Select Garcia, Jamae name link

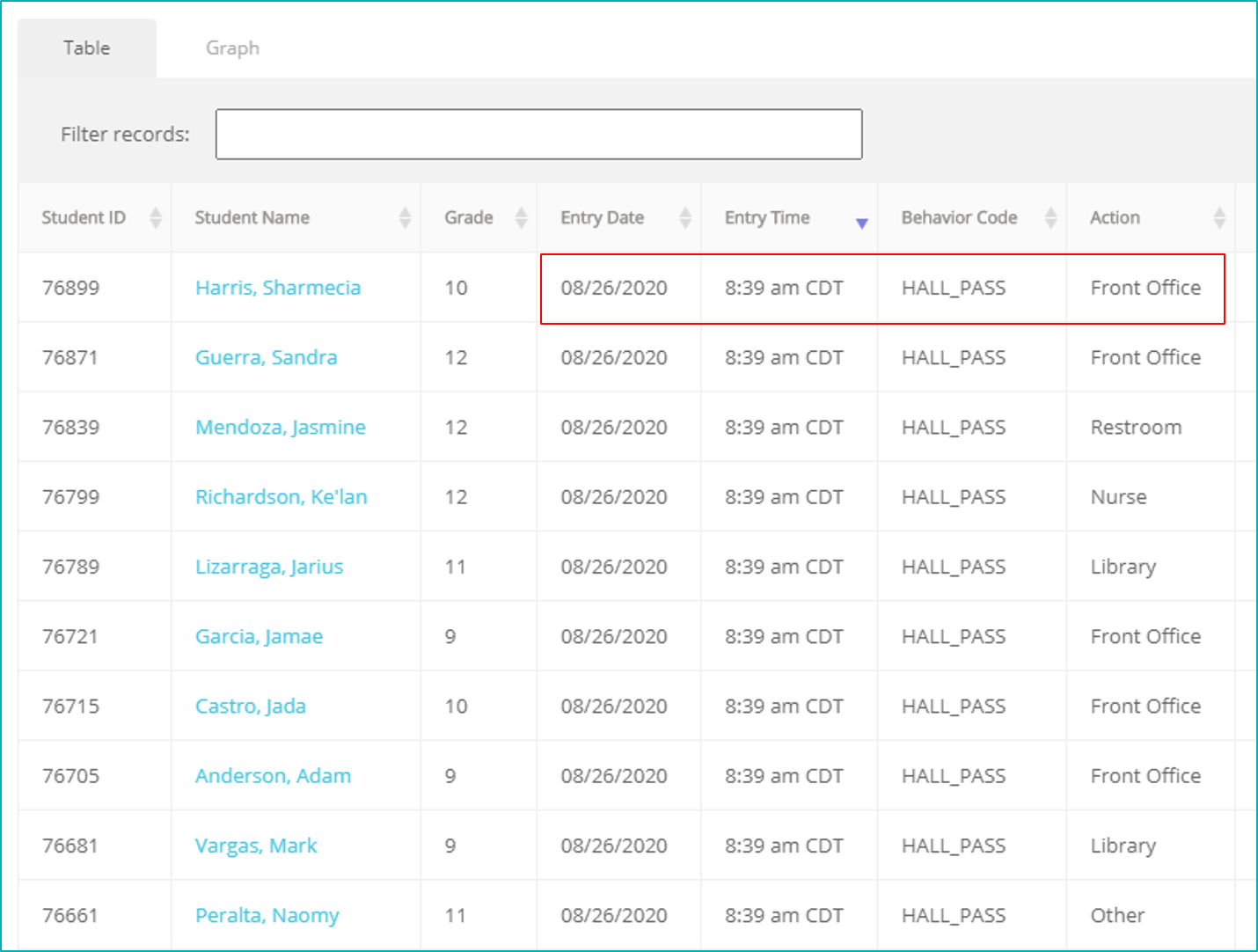click(259, 636)
